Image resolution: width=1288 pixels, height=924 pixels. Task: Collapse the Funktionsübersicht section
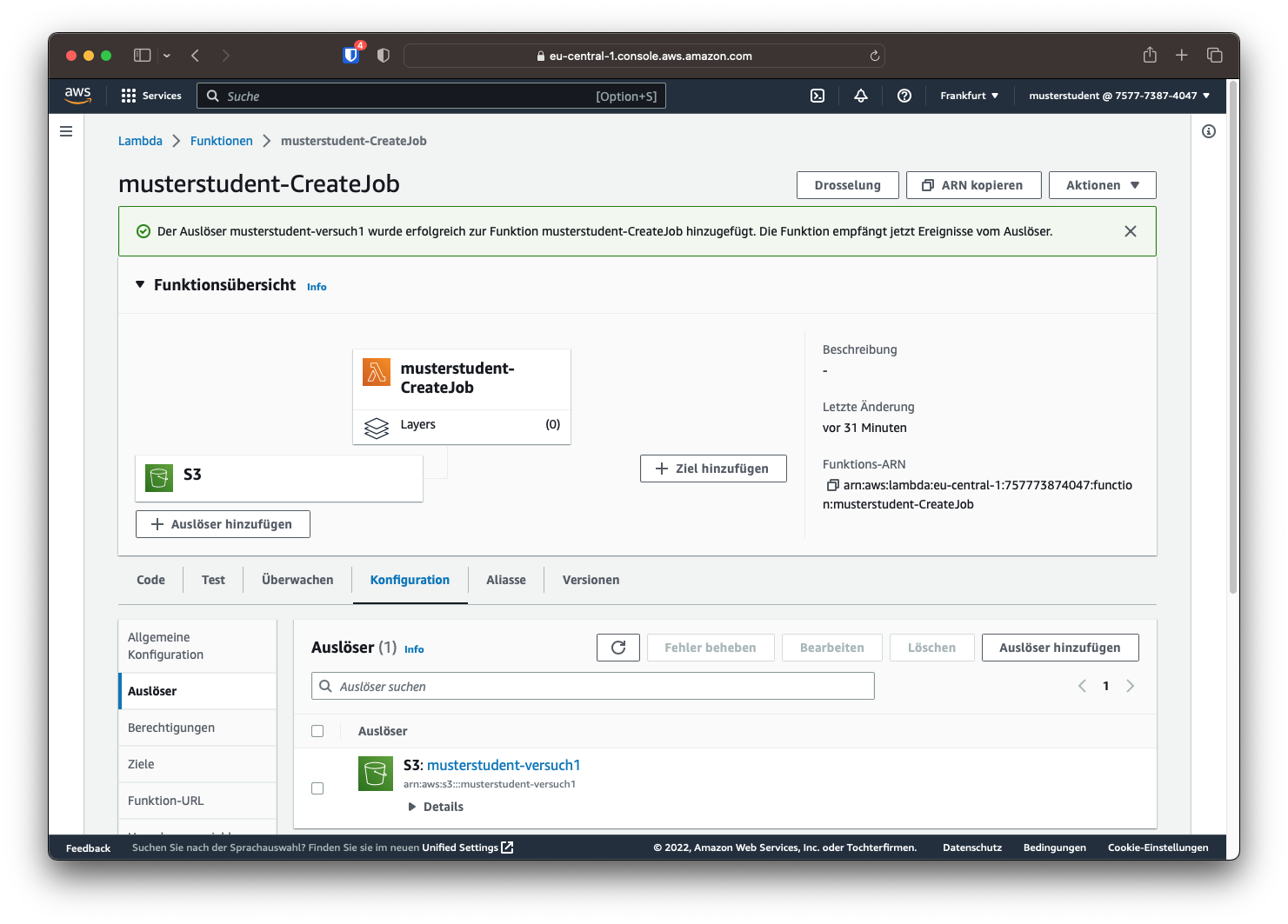point(140,285)
